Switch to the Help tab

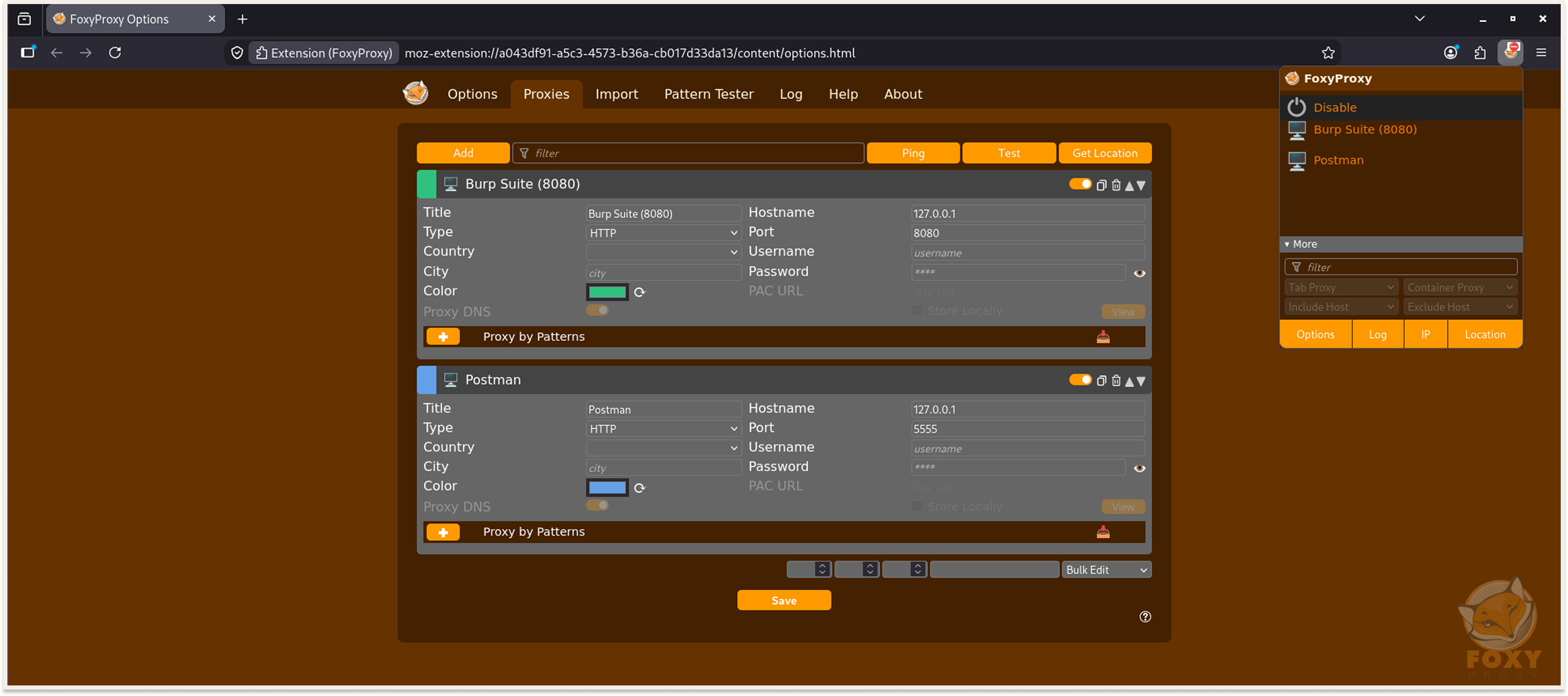coord(843,94)
